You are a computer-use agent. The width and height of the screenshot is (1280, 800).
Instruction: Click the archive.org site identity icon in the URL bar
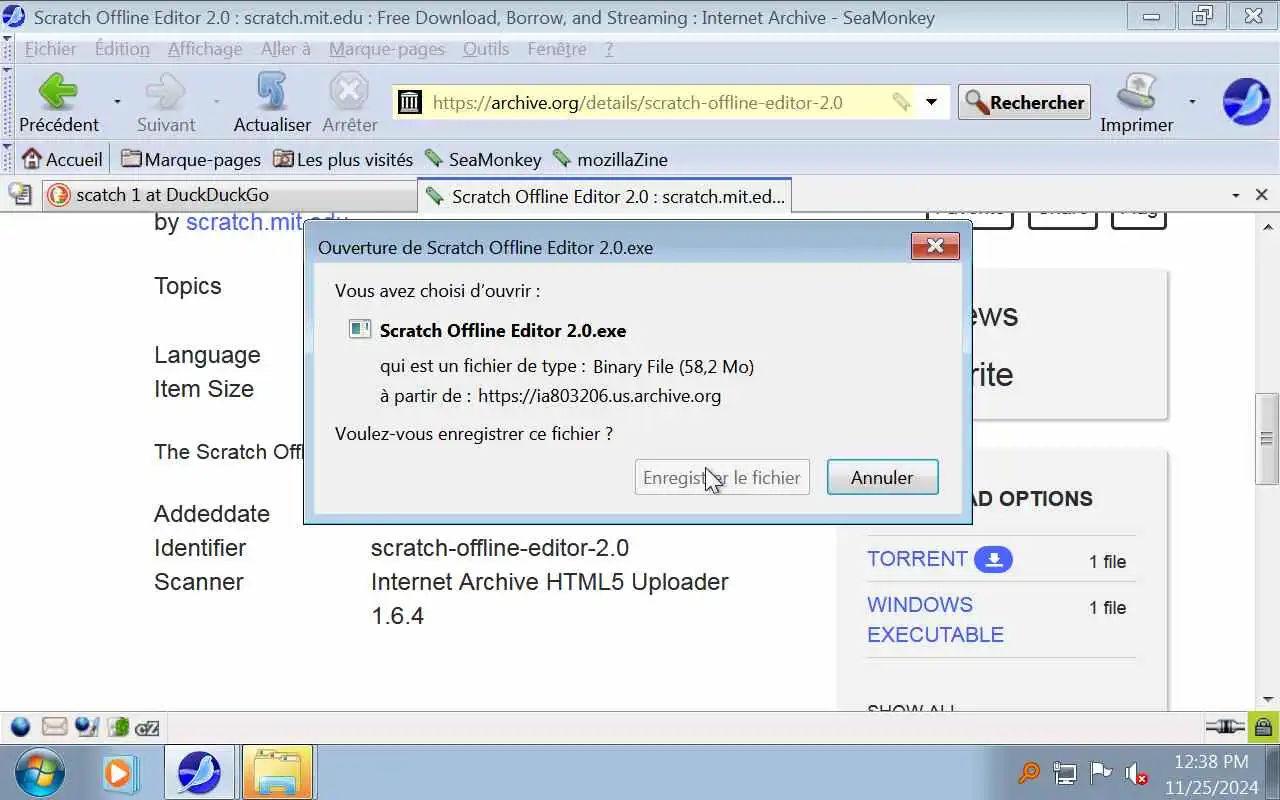click(410, 102)
